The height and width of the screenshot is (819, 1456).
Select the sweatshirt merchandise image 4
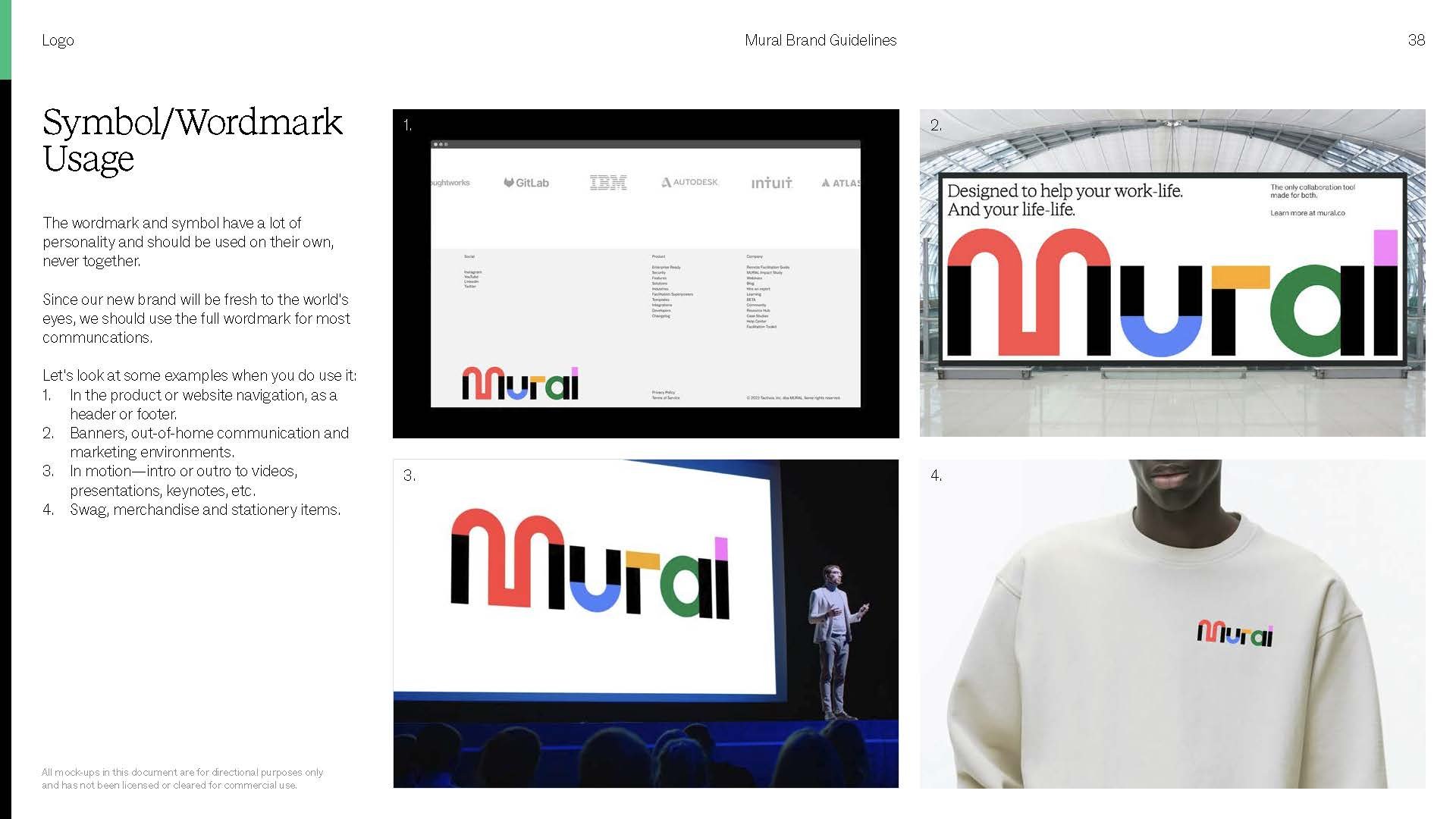(x=1172, y=623)
